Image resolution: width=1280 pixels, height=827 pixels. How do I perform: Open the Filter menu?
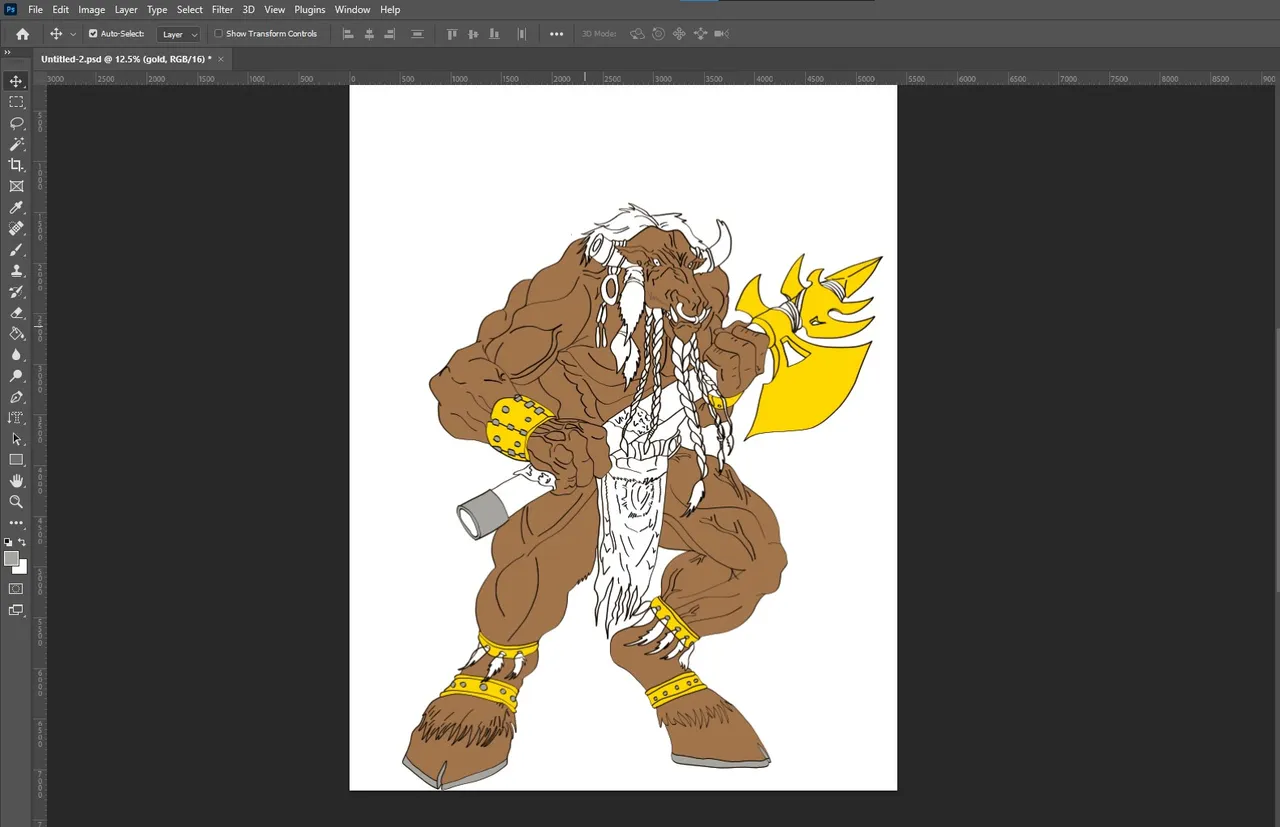click(222, 10)
